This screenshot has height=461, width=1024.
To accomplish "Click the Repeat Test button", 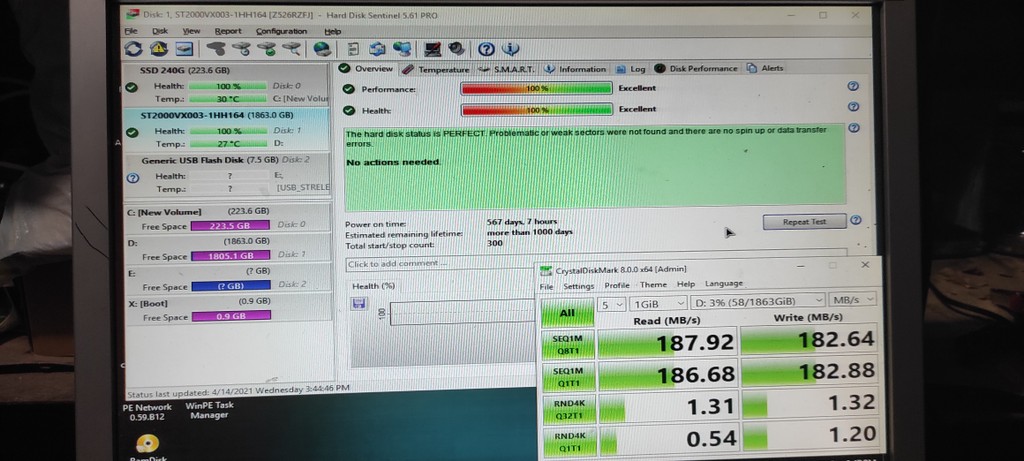I will point(804,222).
